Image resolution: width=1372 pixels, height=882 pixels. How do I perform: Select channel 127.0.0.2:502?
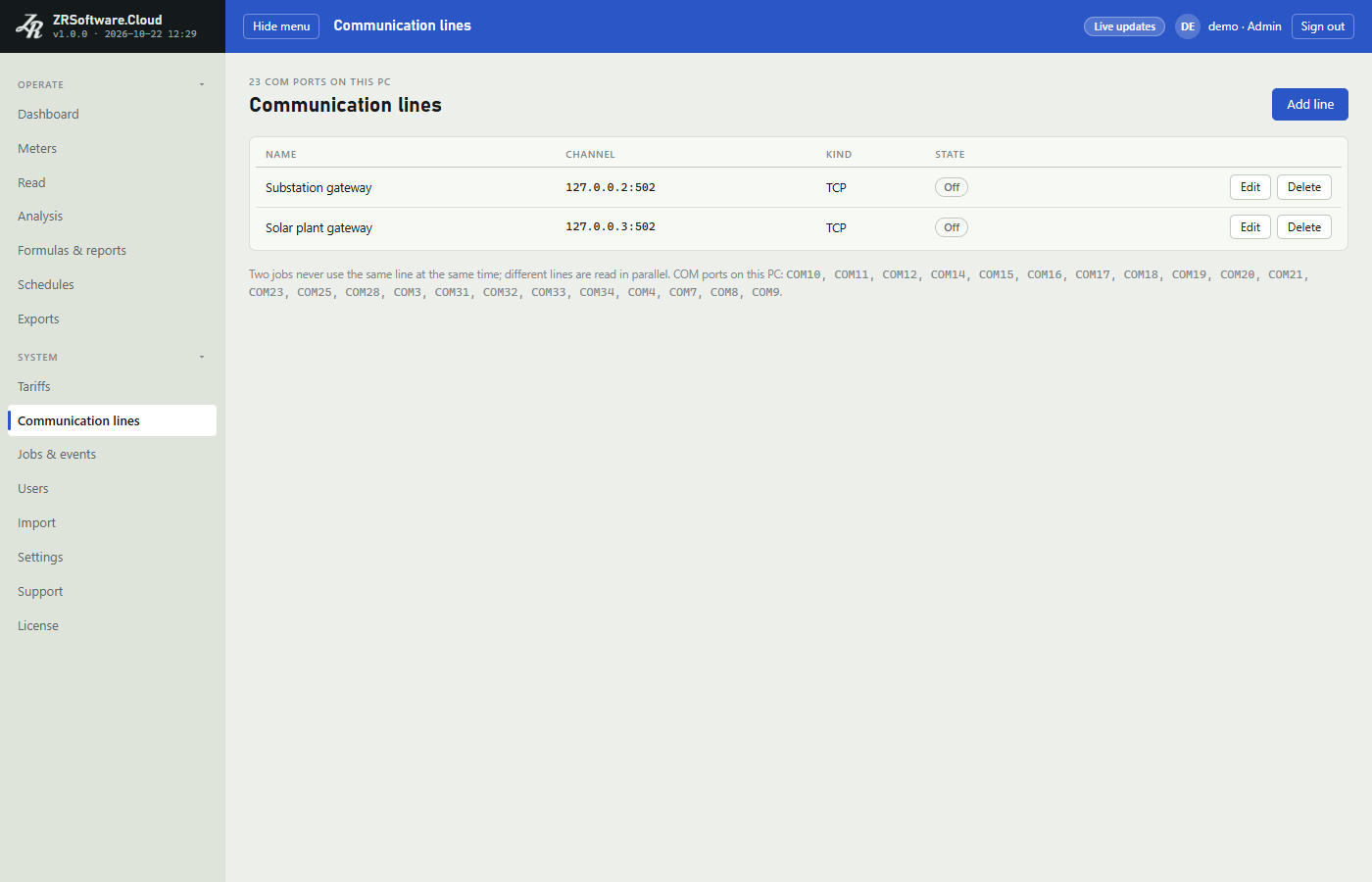pyautogui.click(x=611, y=187)
